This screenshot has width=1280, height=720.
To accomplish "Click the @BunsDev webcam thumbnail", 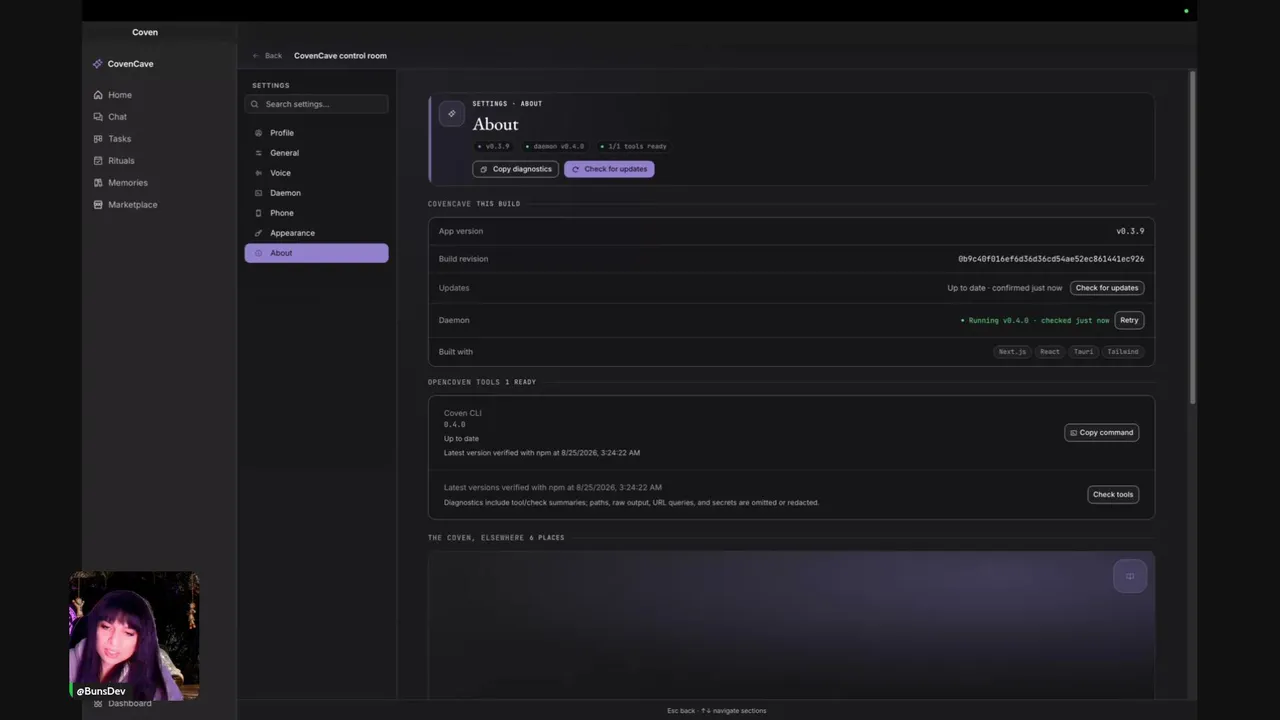I will pyautogui.click(x=134, y=636).
